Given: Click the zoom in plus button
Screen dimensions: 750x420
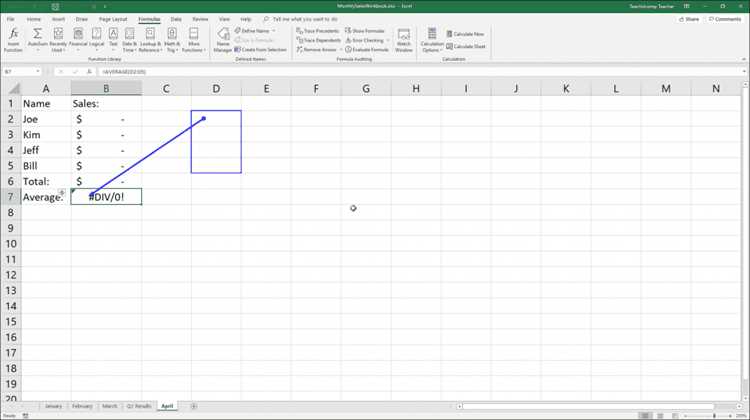Looking at the screenshot, I should [x=731, y=416].
